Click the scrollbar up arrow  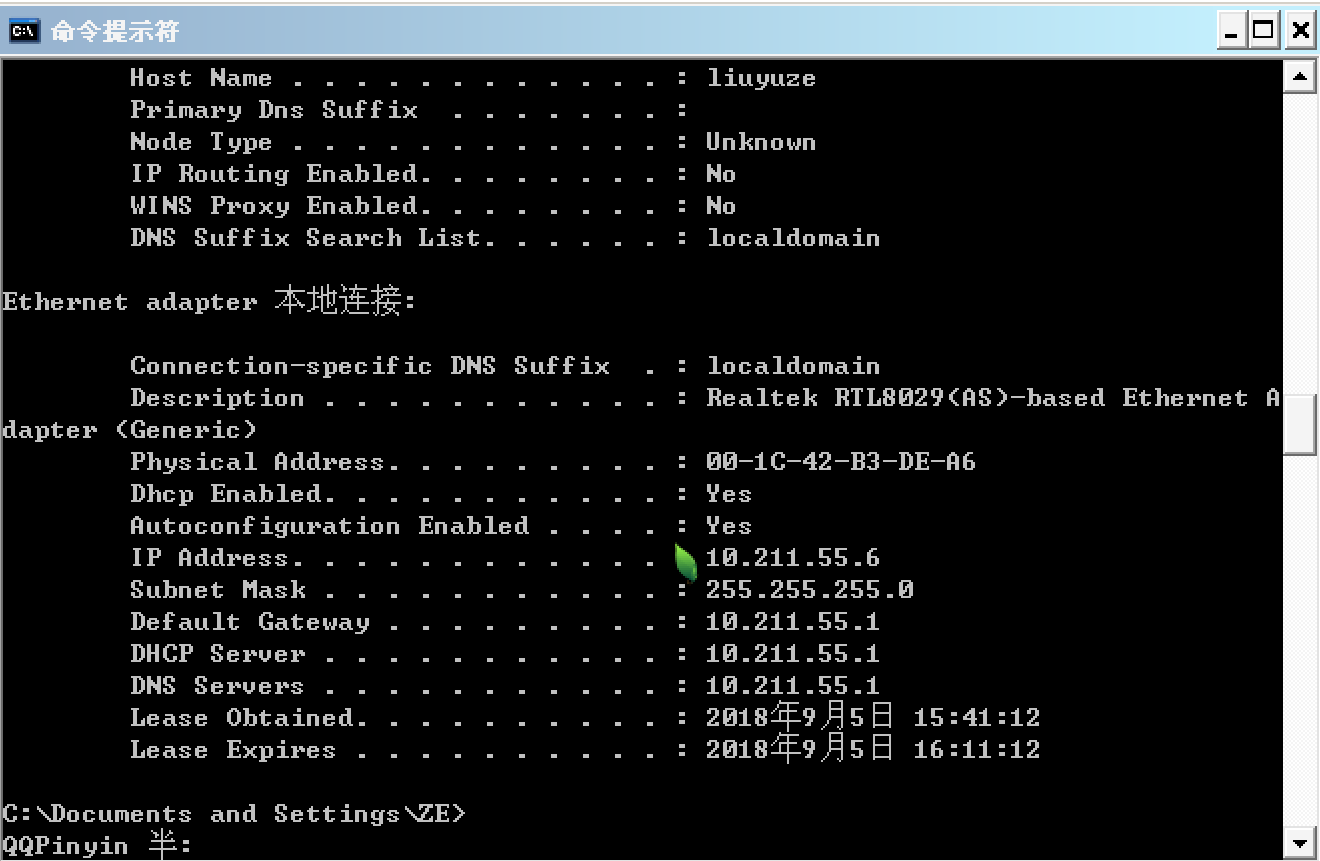point(1299,76)
